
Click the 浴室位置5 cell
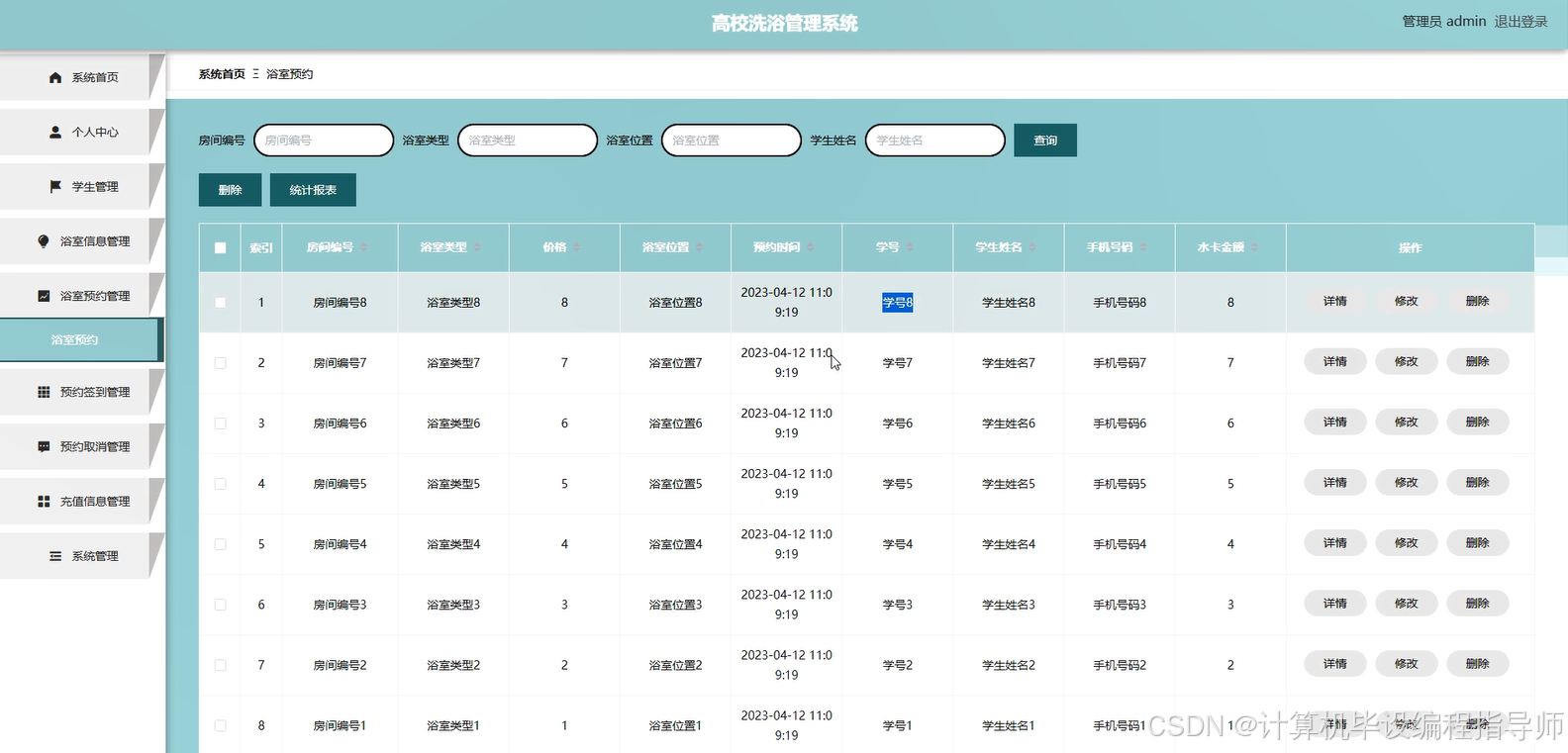point(675,484)
